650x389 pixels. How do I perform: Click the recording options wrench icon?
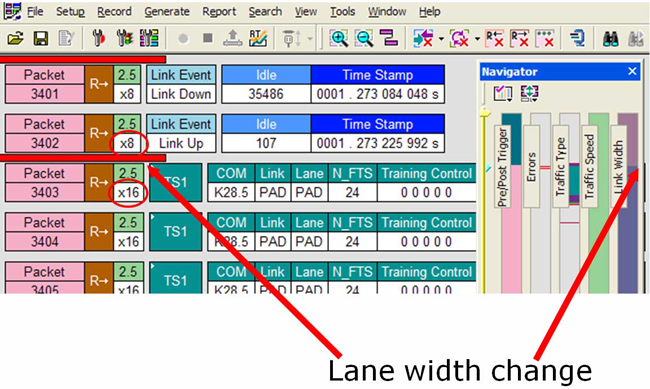98,39
